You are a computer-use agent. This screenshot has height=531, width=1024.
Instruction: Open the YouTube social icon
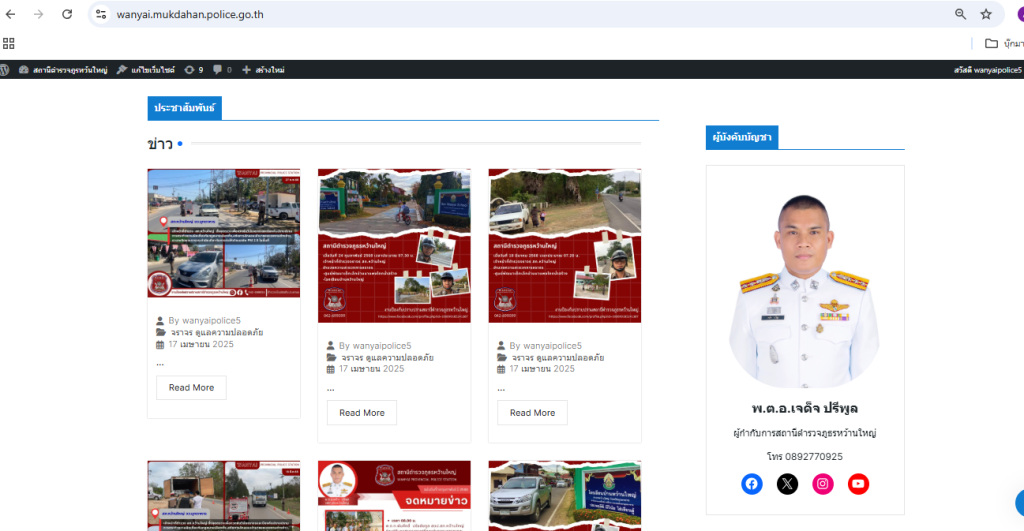tap(858, 484)
